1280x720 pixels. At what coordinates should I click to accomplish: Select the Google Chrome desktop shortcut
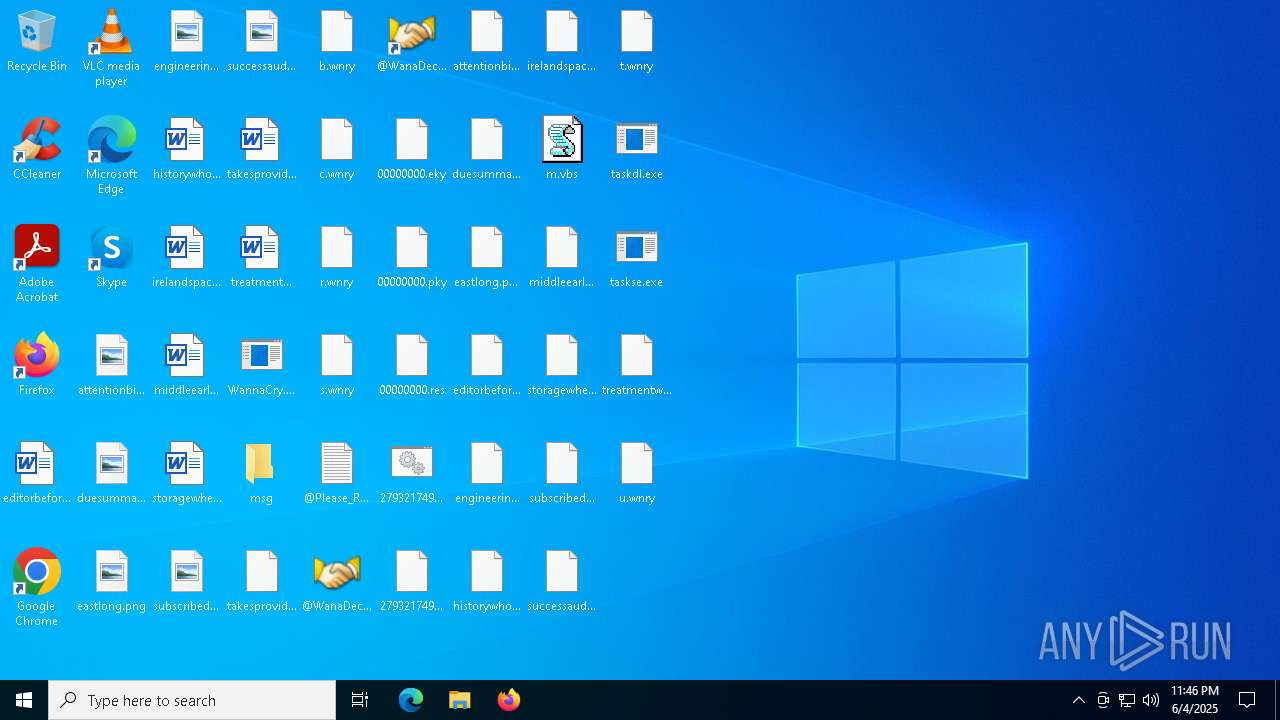37,589
